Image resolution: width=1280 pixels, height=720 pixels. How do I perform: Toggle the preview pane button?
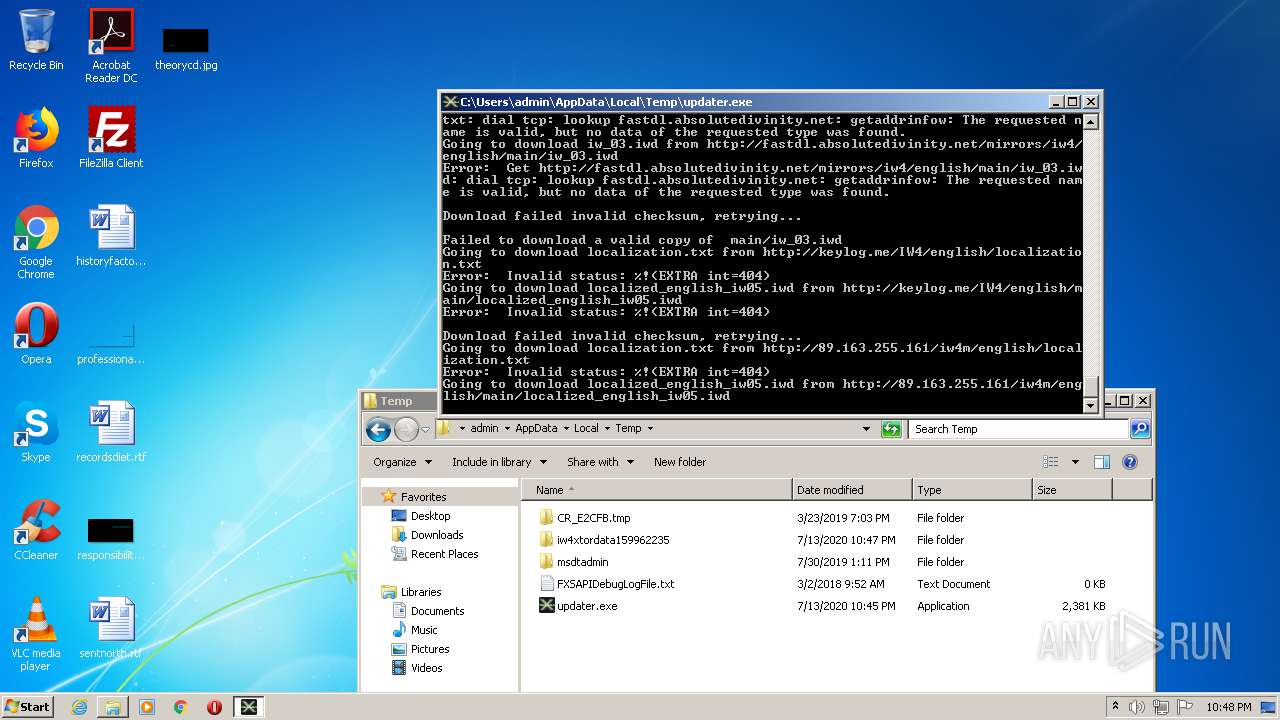(x=1102, y=462)
